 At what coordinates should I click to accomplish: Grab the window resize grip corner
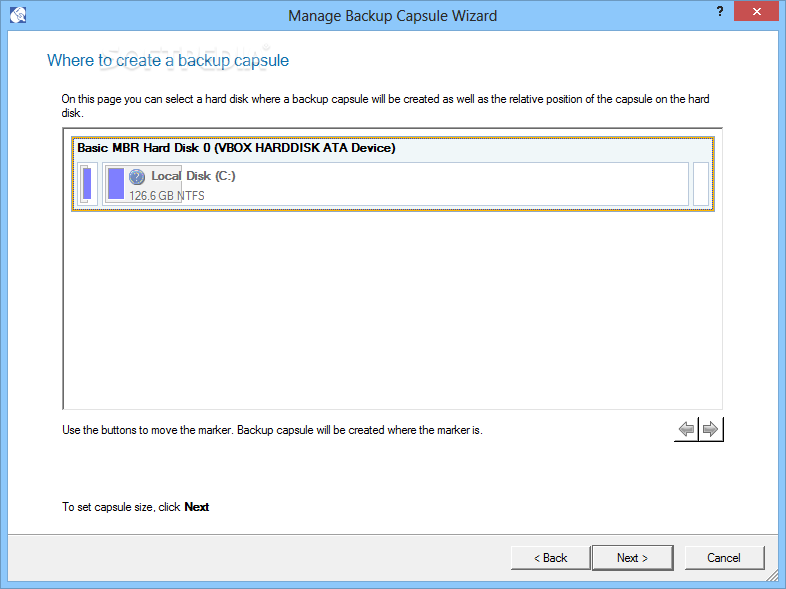pos(776,579)
